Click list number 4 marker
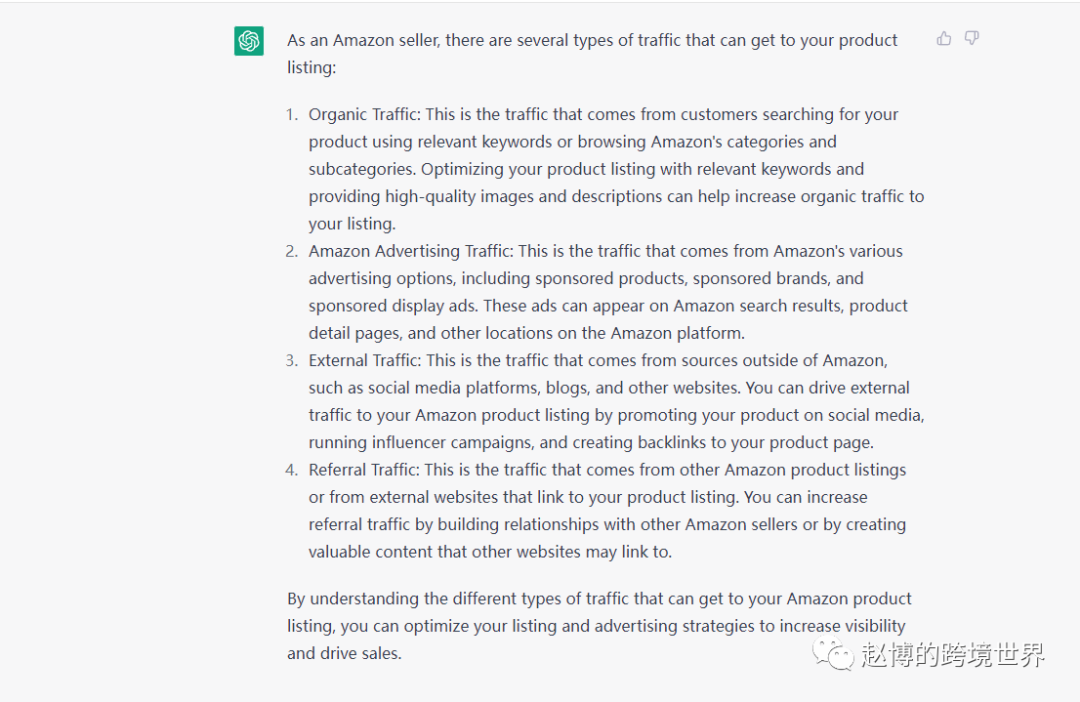 [x=292, y=470]
